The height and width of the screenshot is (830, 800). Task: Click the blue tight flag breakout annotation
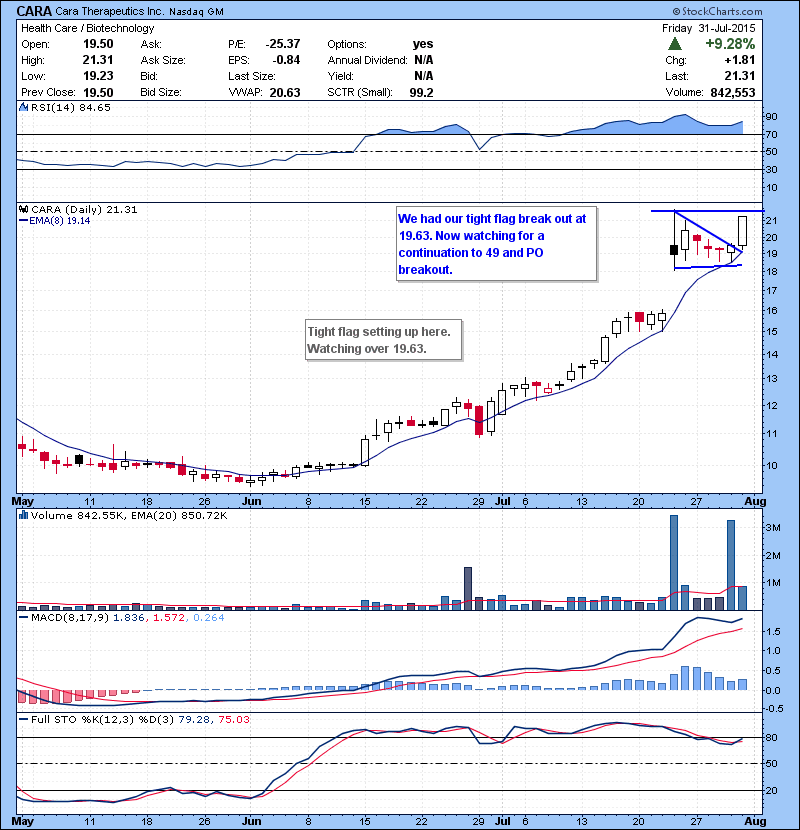496,243
